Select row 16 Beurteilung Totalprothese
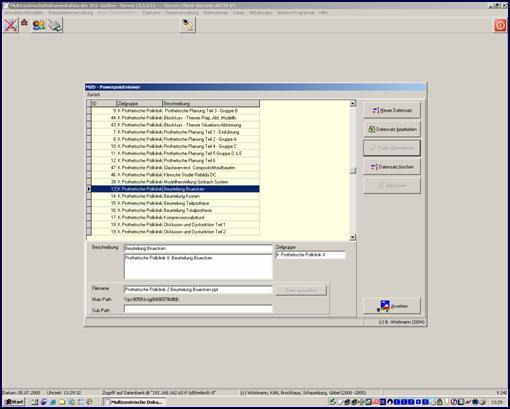 (x=175, y=210)
